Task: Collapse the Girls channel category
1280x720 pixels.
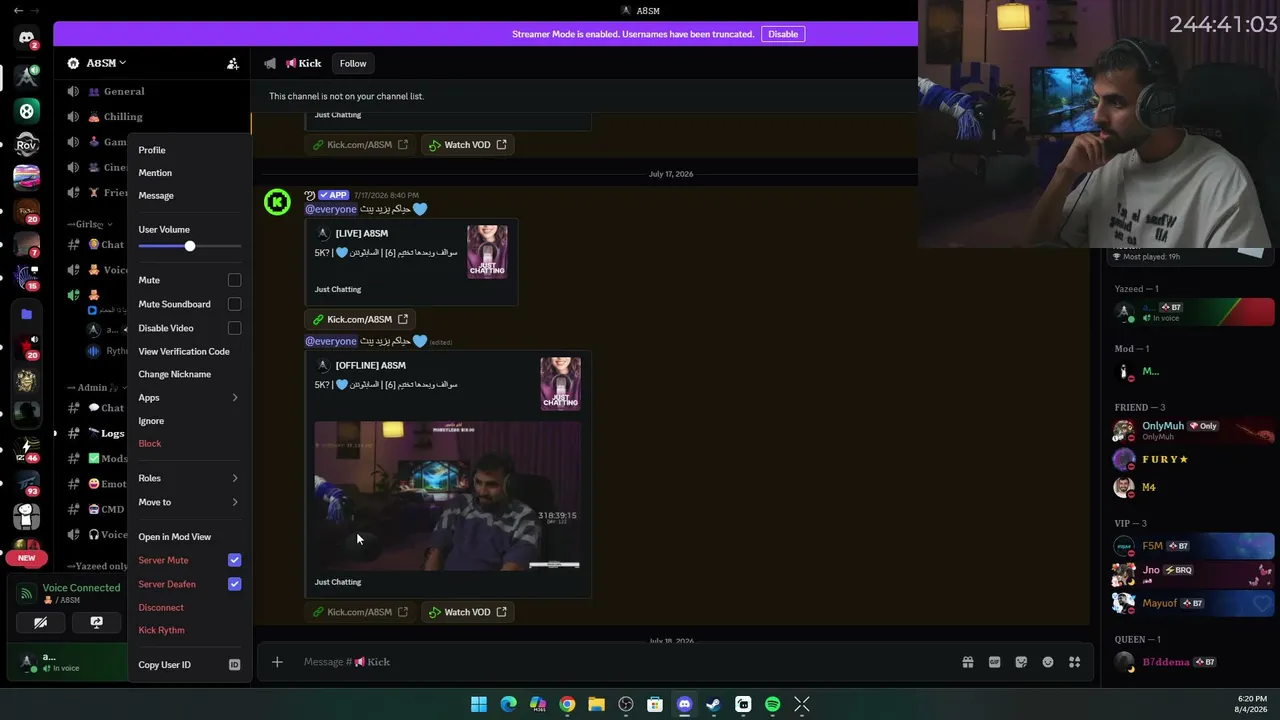Action: click(x=90, y=224)
